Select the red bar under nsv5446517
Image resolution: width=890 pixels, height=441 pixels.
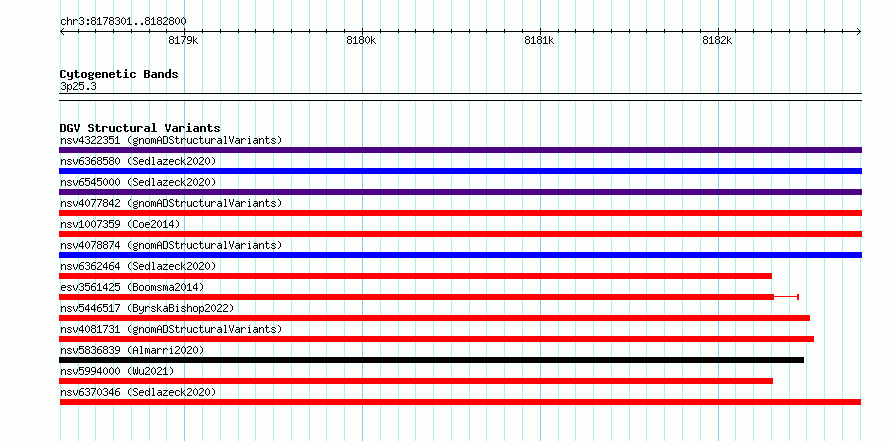(434, 318)
